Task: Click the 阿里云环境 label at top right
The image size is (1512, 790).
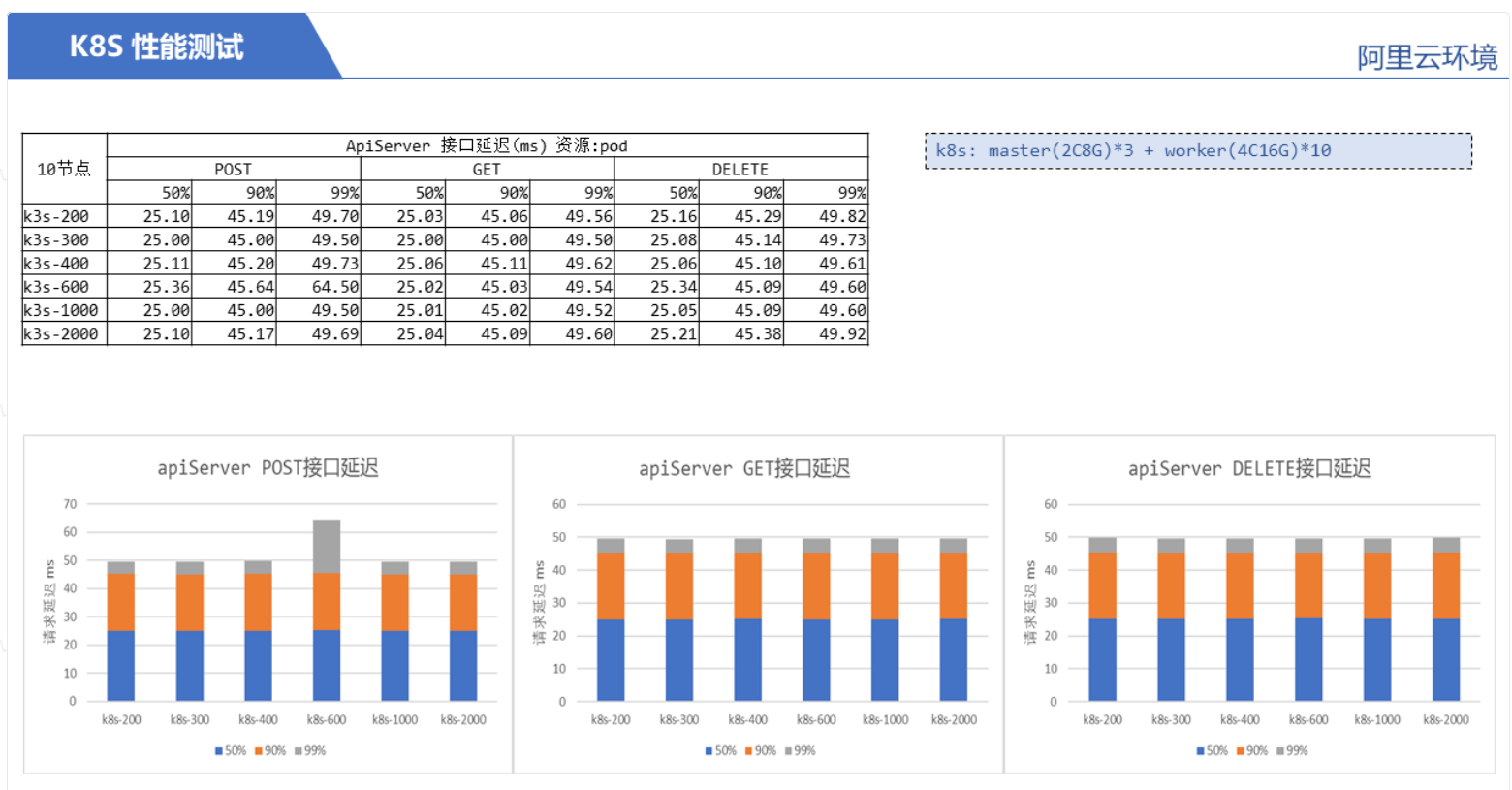Action: pos(1426,58)
